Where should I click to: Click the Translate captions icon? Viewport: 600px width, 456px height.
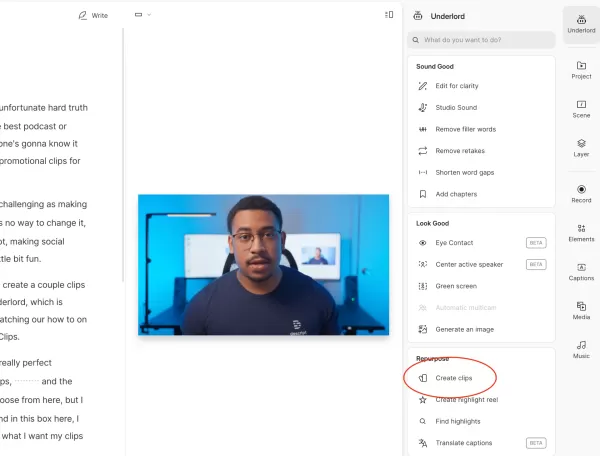click(x=422, y=443)
